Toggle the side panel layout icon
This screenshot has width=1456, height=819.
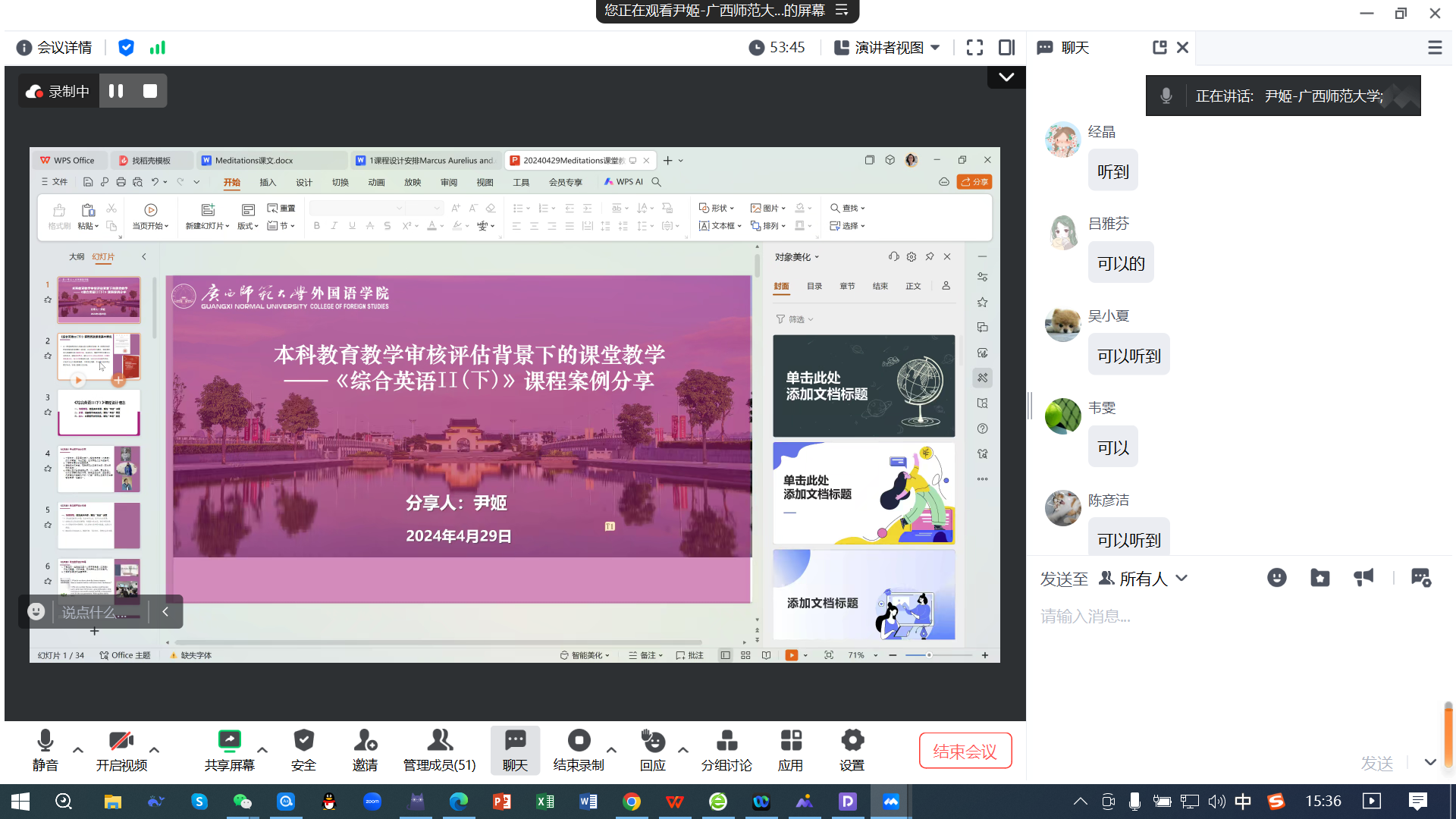[1006, 48]
